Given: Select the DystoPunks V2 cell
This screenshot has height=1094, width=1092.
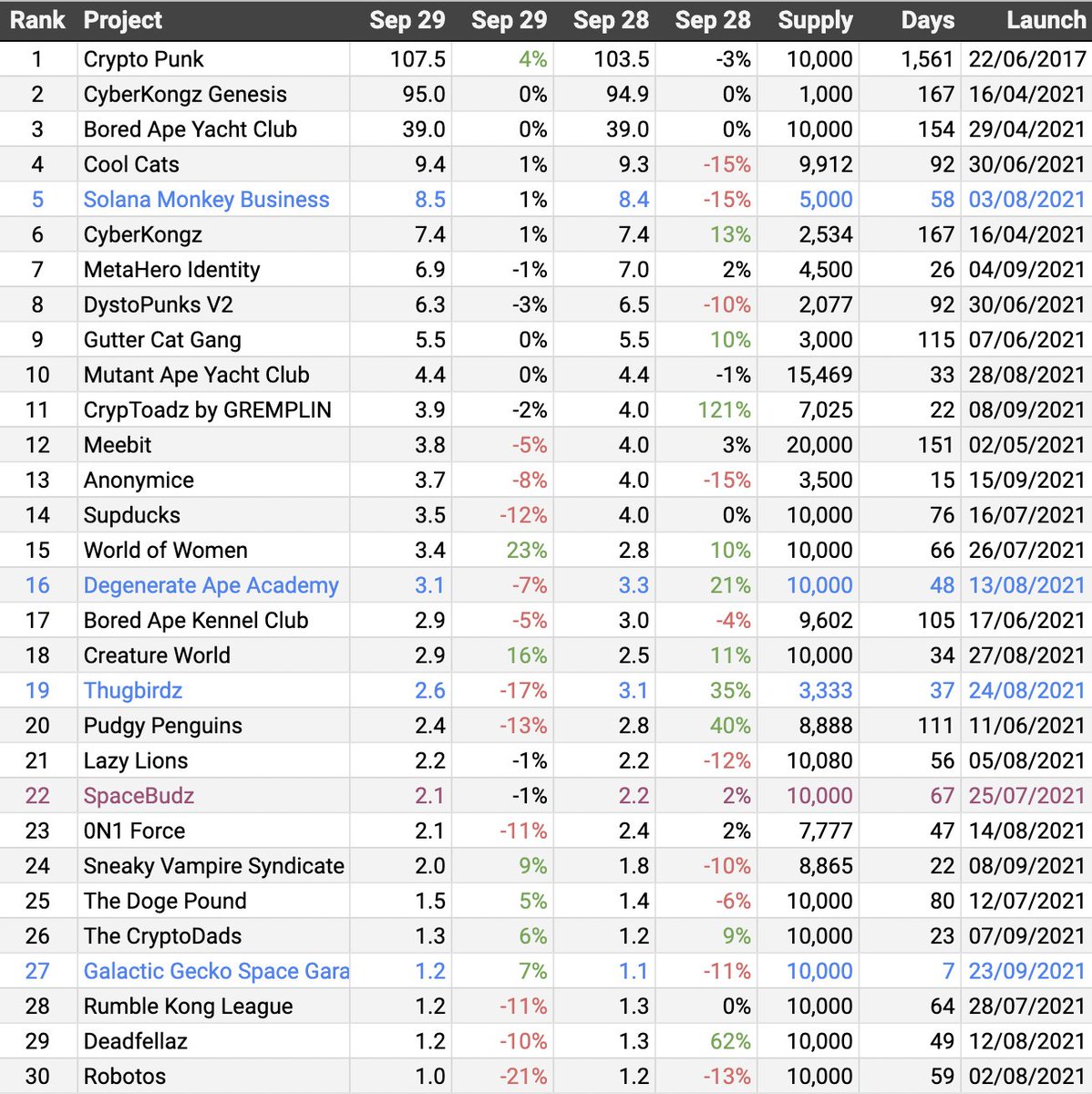Looking at the screenshot, I should 213,304.
